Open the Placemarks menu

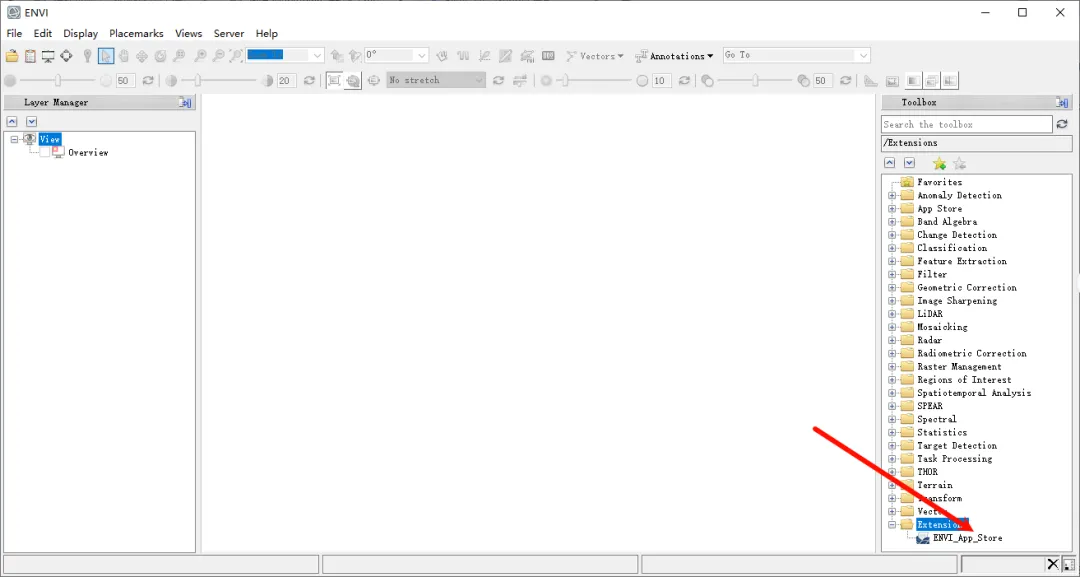point(136,33)
